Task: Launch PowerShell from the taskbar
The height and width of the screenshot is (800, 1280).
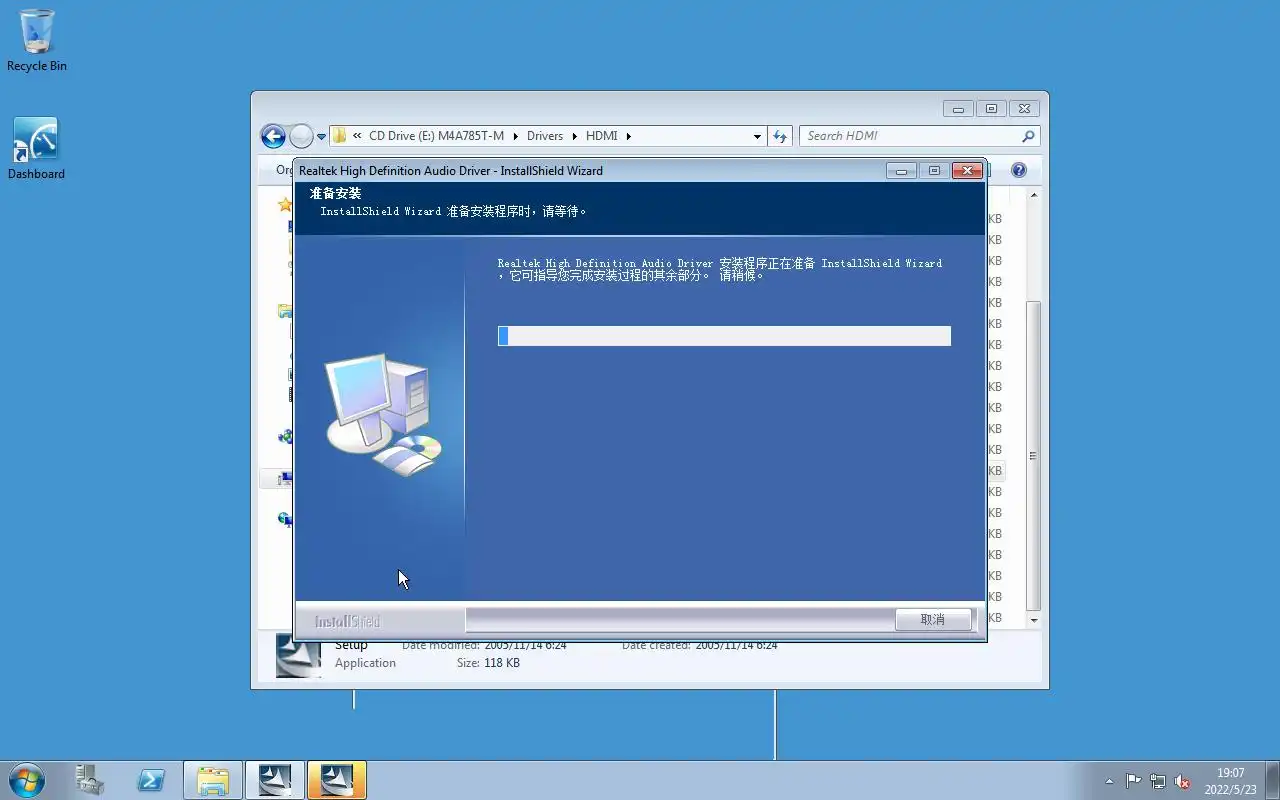Action: click(151, 780)
